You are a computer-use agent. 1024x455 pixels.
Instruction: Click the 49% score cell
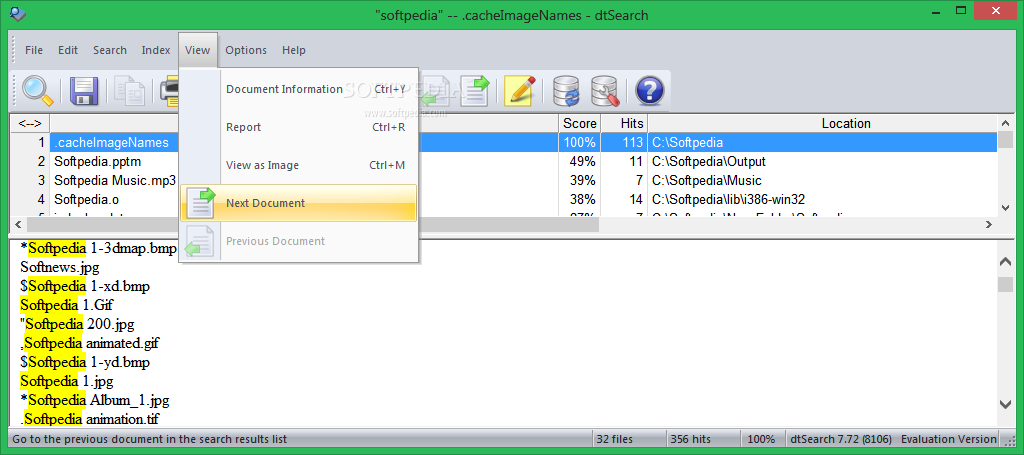pos(580,161)
